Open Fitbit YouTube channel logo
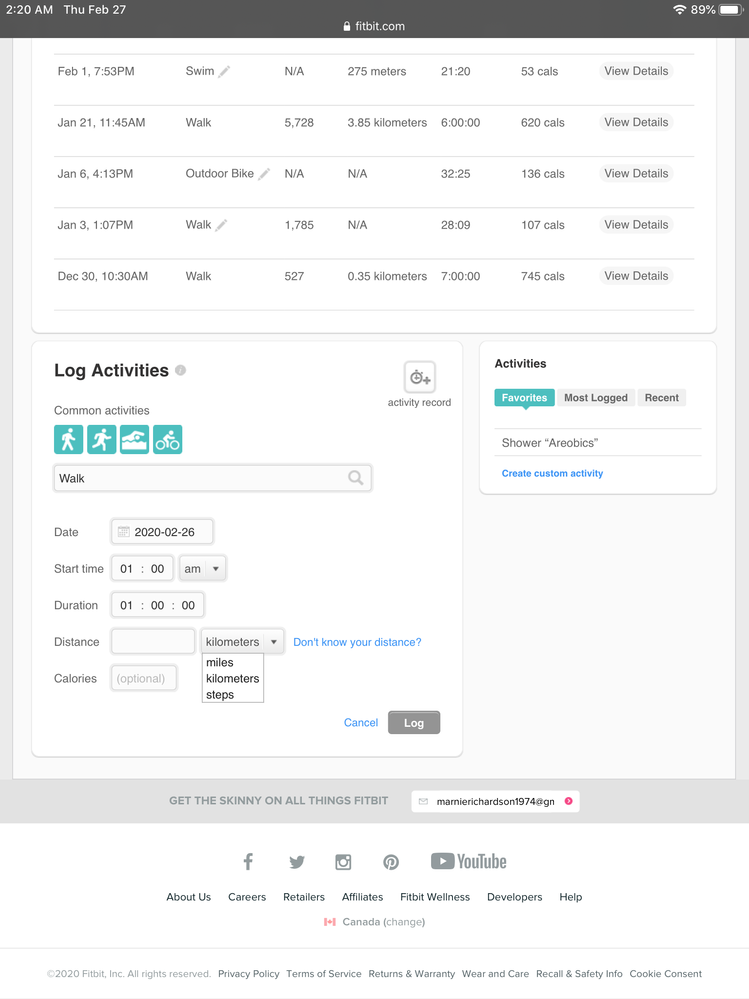 tap(469, 861)
